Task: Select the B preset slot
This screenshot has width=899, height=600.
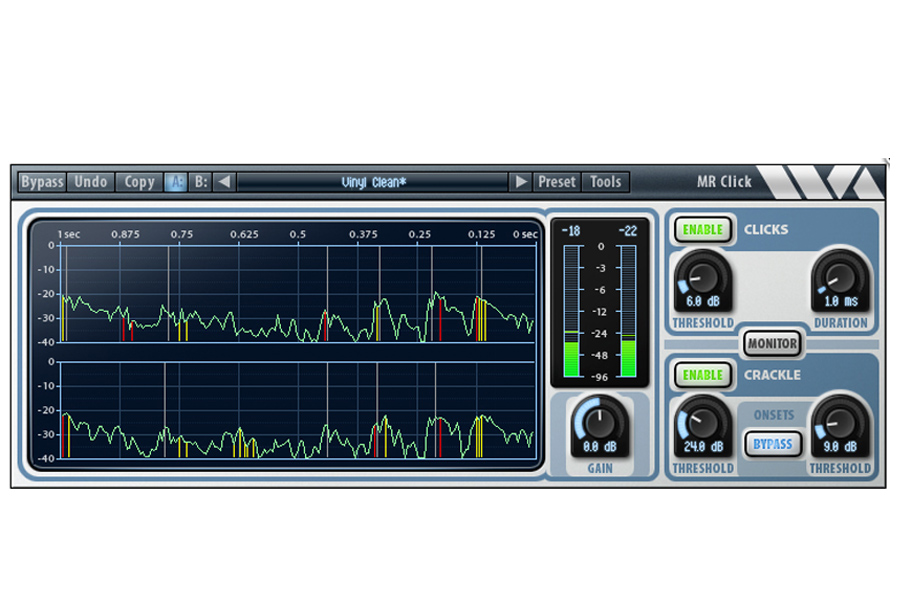Action: (201, 182)
